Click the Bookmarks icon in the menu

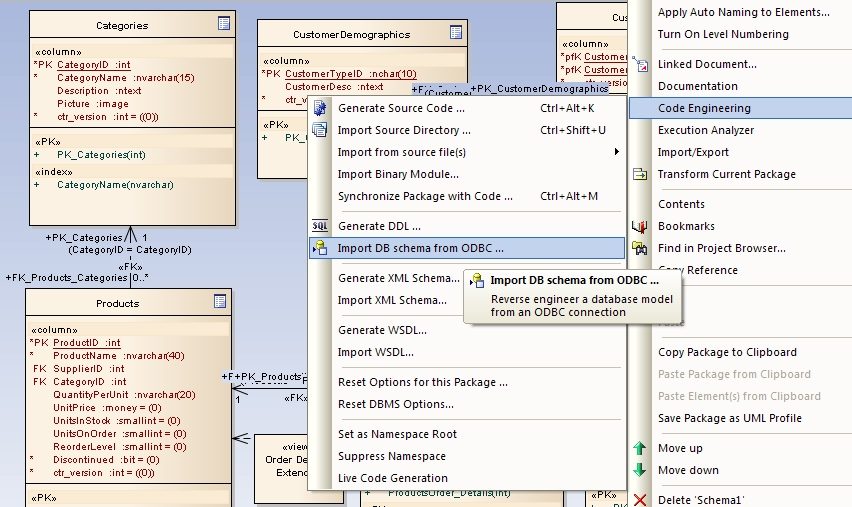click(640, 226)
